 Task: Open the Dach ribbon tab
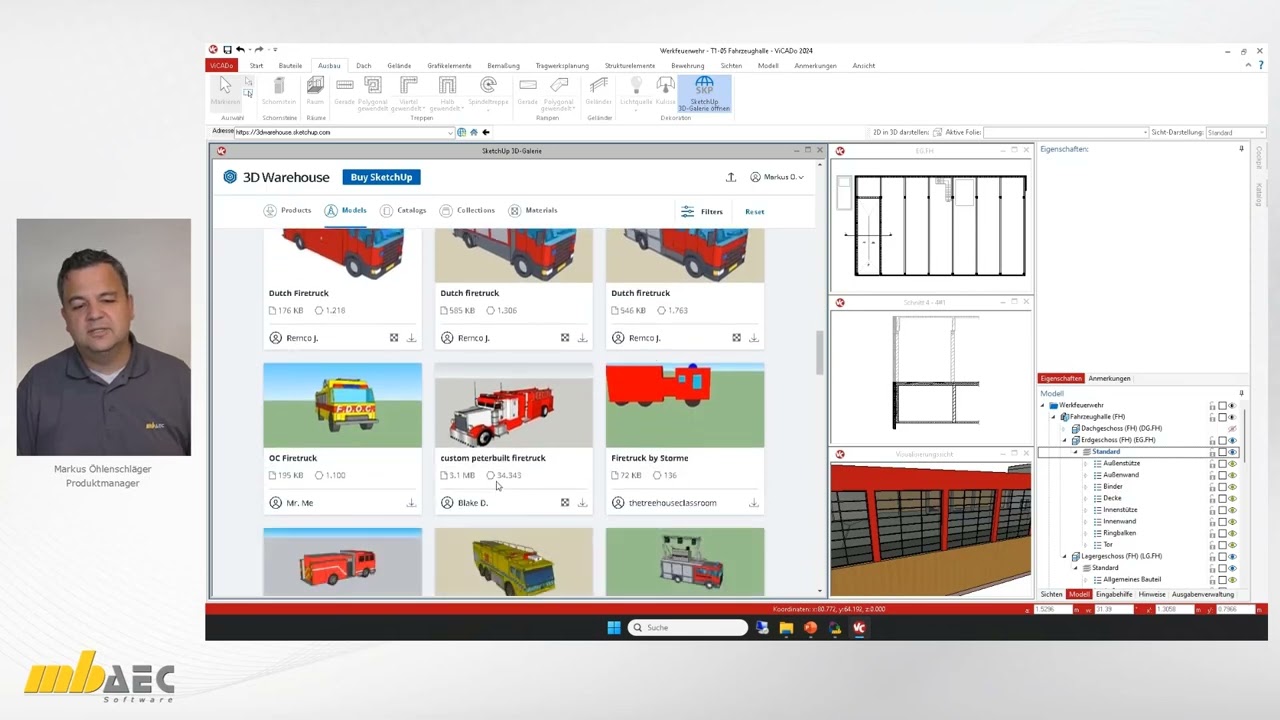click(x=363, y=66)
